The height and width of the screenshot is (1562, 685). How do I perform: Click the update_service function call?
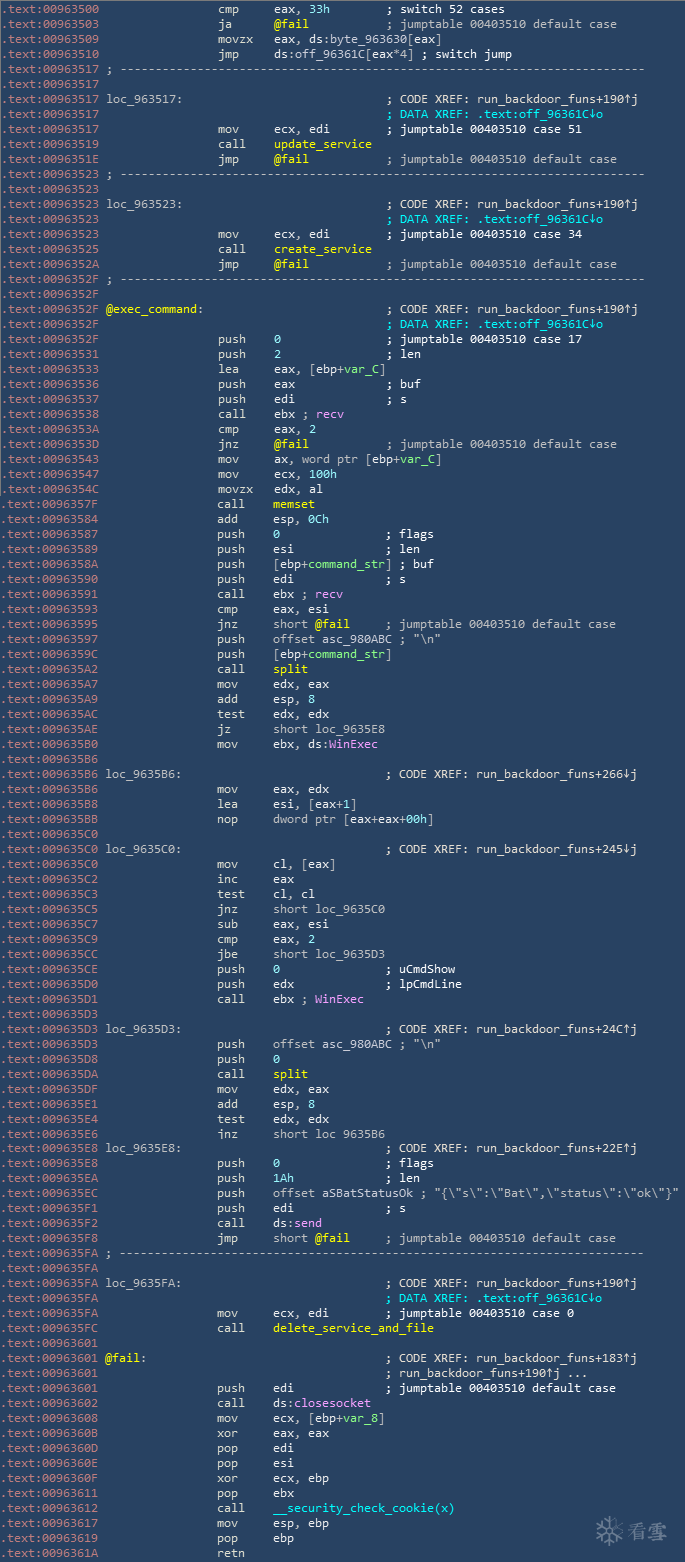point(322,144)
